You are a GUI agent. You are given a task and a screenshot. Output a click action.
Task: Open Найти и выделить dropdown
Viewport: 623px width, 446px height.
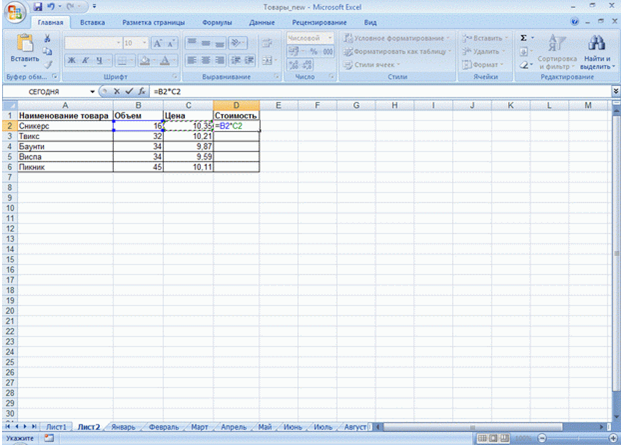[x=597, y=52]
